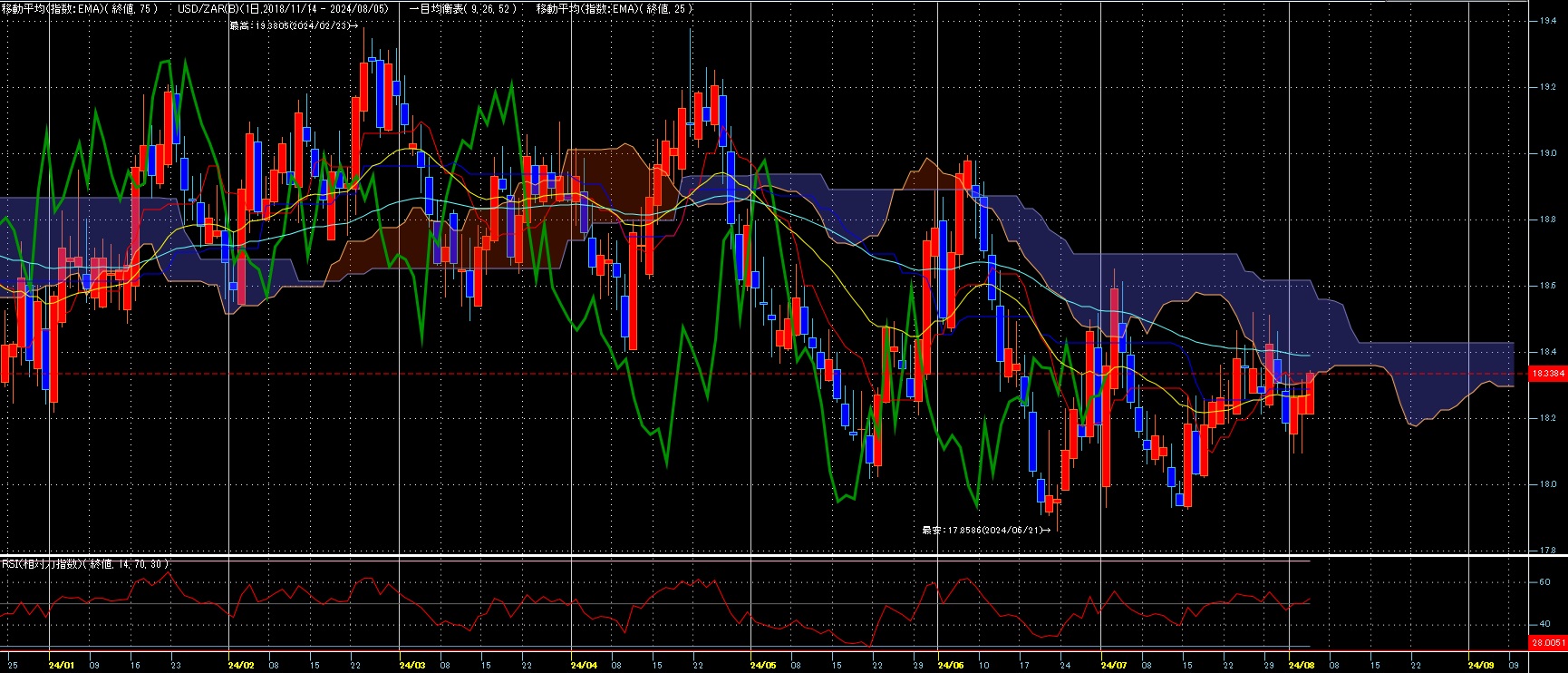
Task: Click the 24/01 date marker
Action: click(62, 666)
